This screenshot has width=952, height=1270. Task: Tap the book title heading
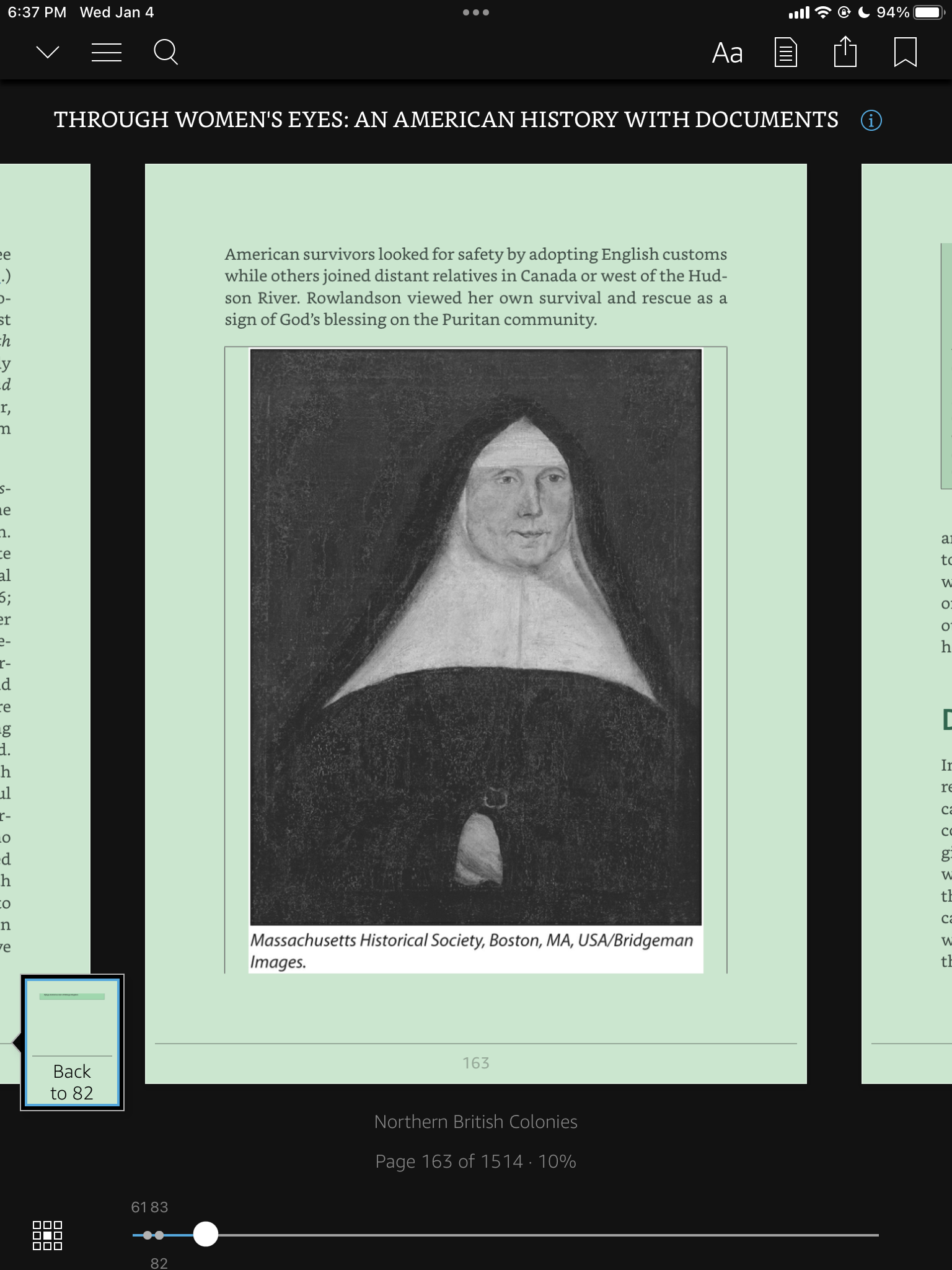coord(446,120)
